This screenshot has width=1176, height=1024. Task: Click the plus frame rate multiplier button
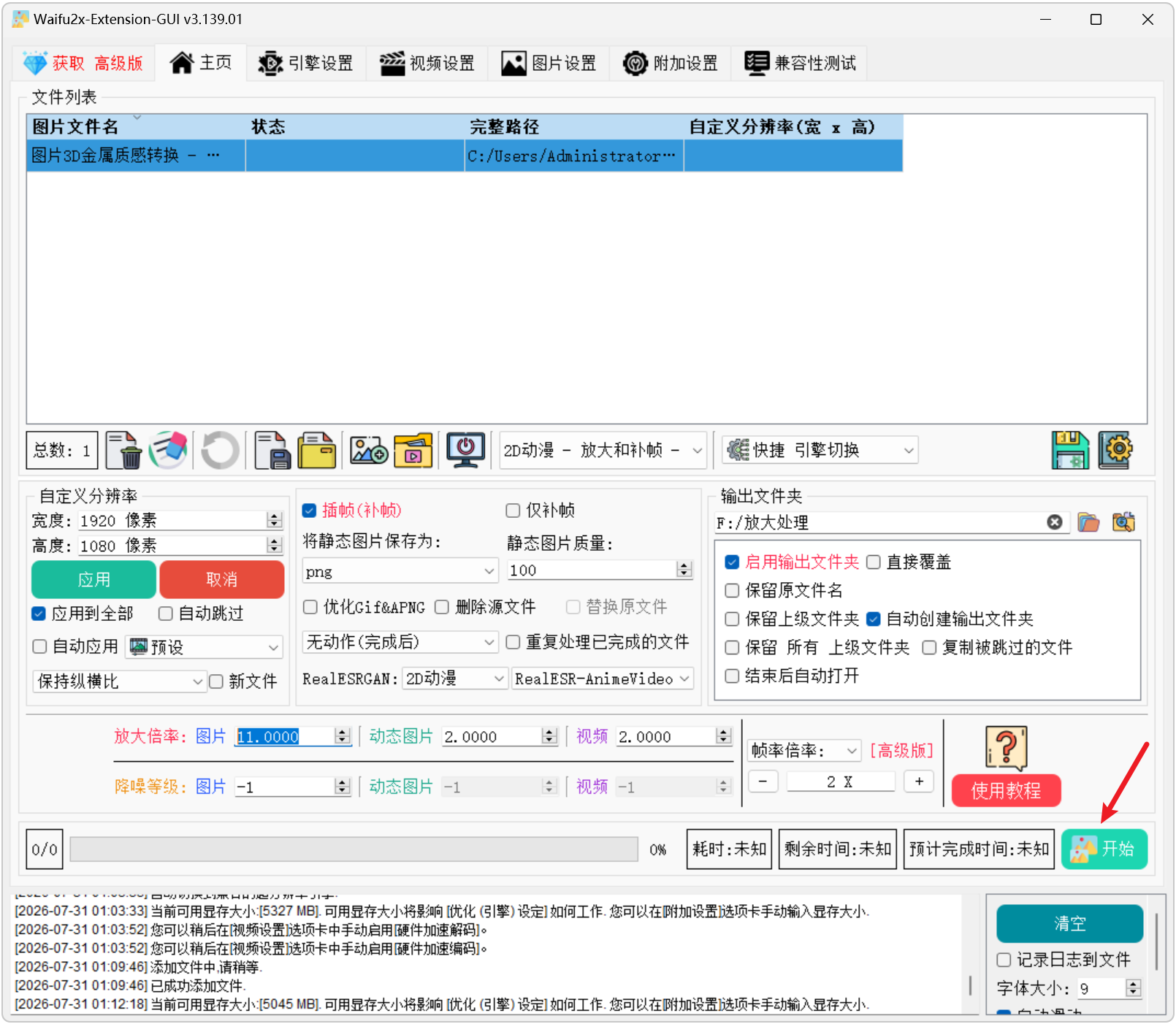919,782
